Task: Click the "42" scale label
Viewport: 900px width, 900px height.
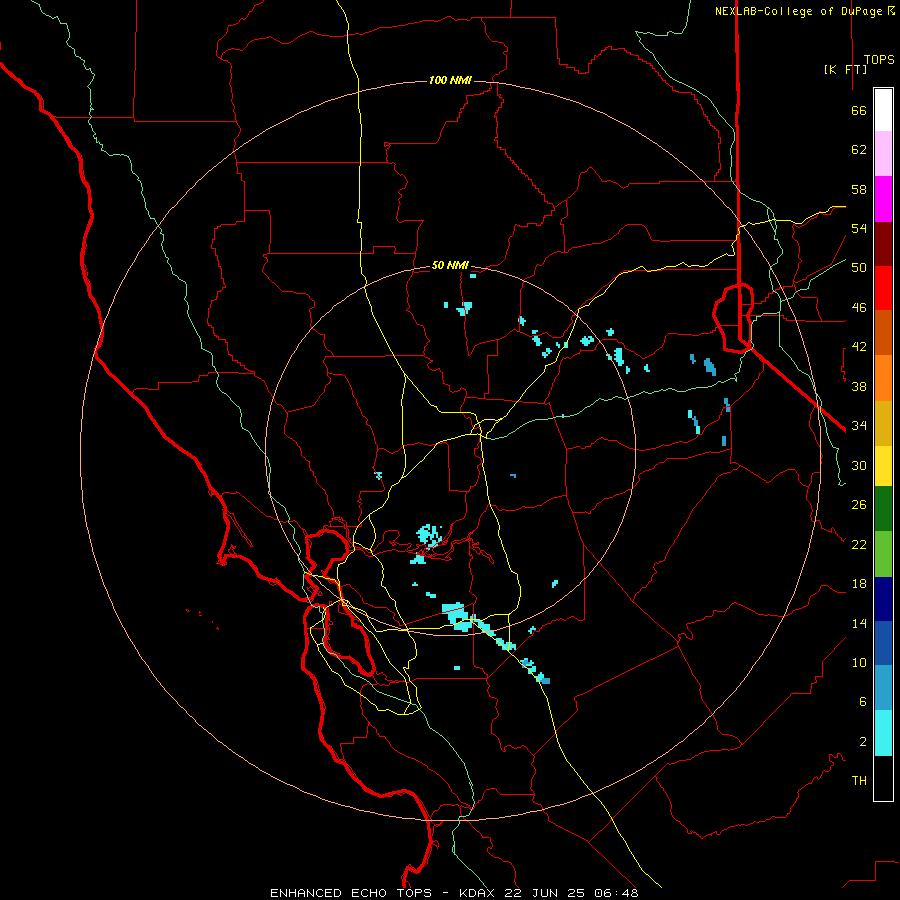Action: [859, 347]
